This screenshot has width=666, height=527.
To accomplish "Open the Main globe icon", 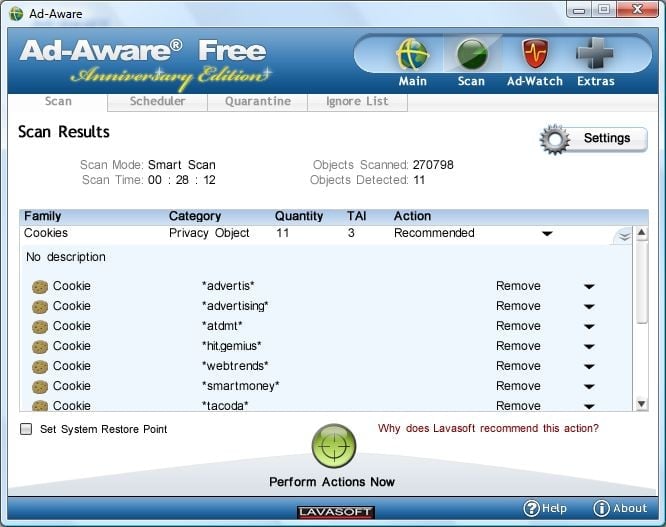I will click(x=412, y=54).
